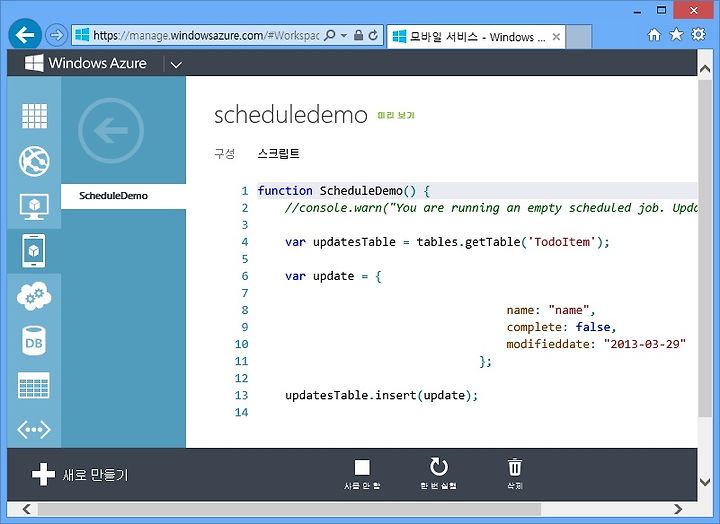The height and width of the screenshot is (524, 720).
Task: Click the updatesTable.insert(update) line
Action: coord(382,395)
